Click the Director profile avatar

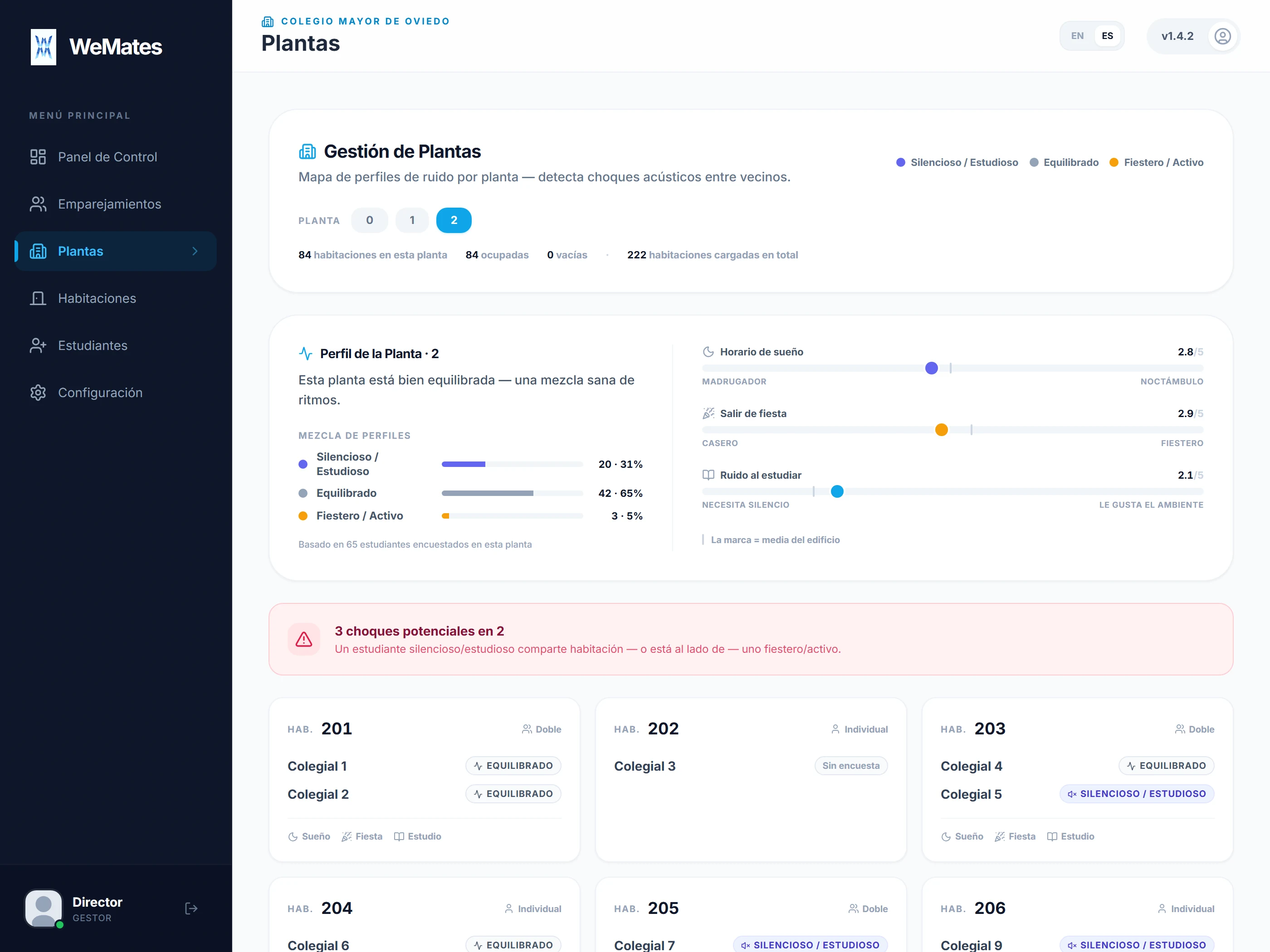[x=44, y=908]
